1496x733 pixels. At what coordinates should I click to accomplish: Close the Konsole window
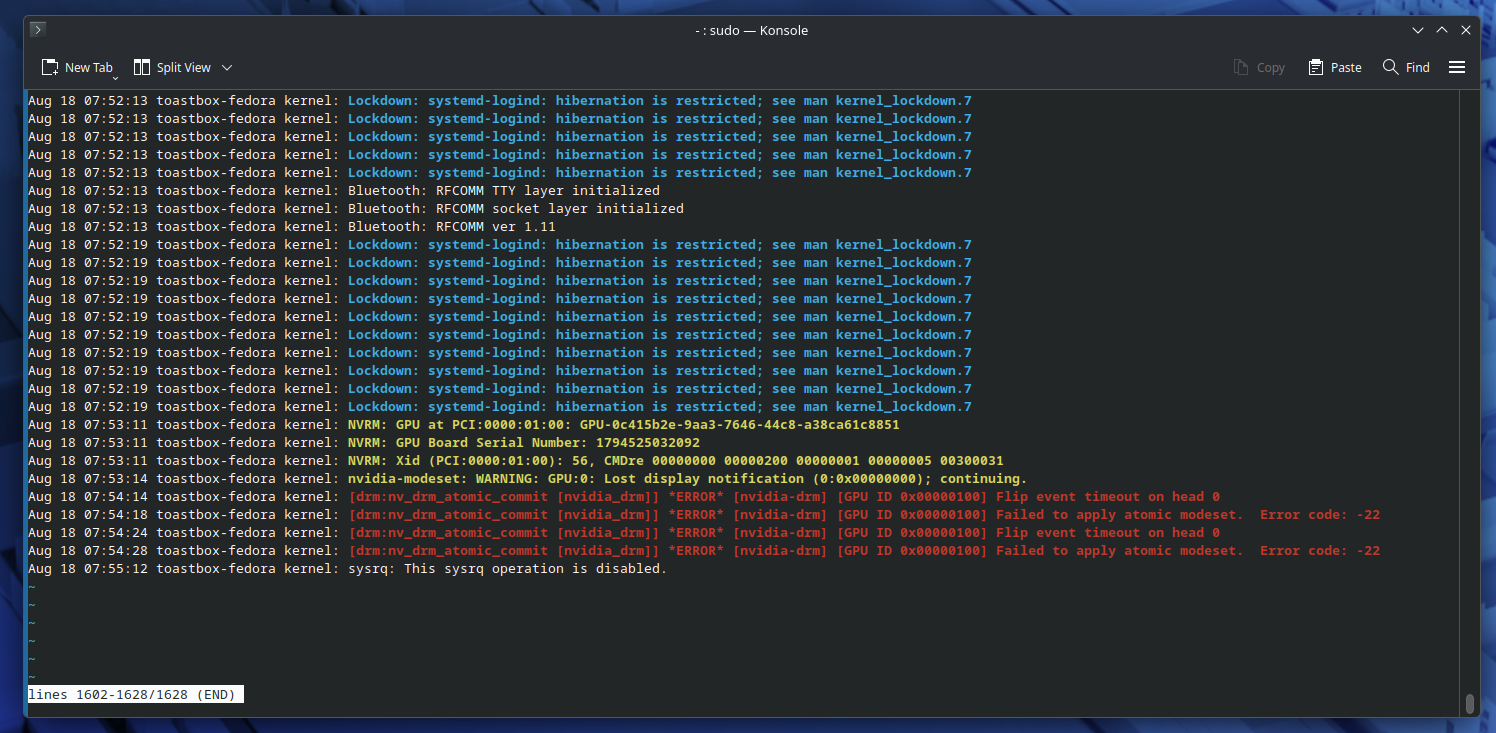pos(1466,30)
